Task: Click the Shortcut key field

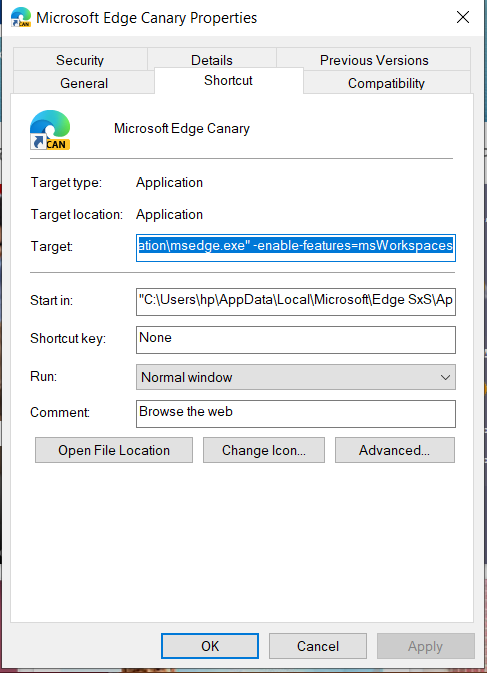Action: click(296, 340)
